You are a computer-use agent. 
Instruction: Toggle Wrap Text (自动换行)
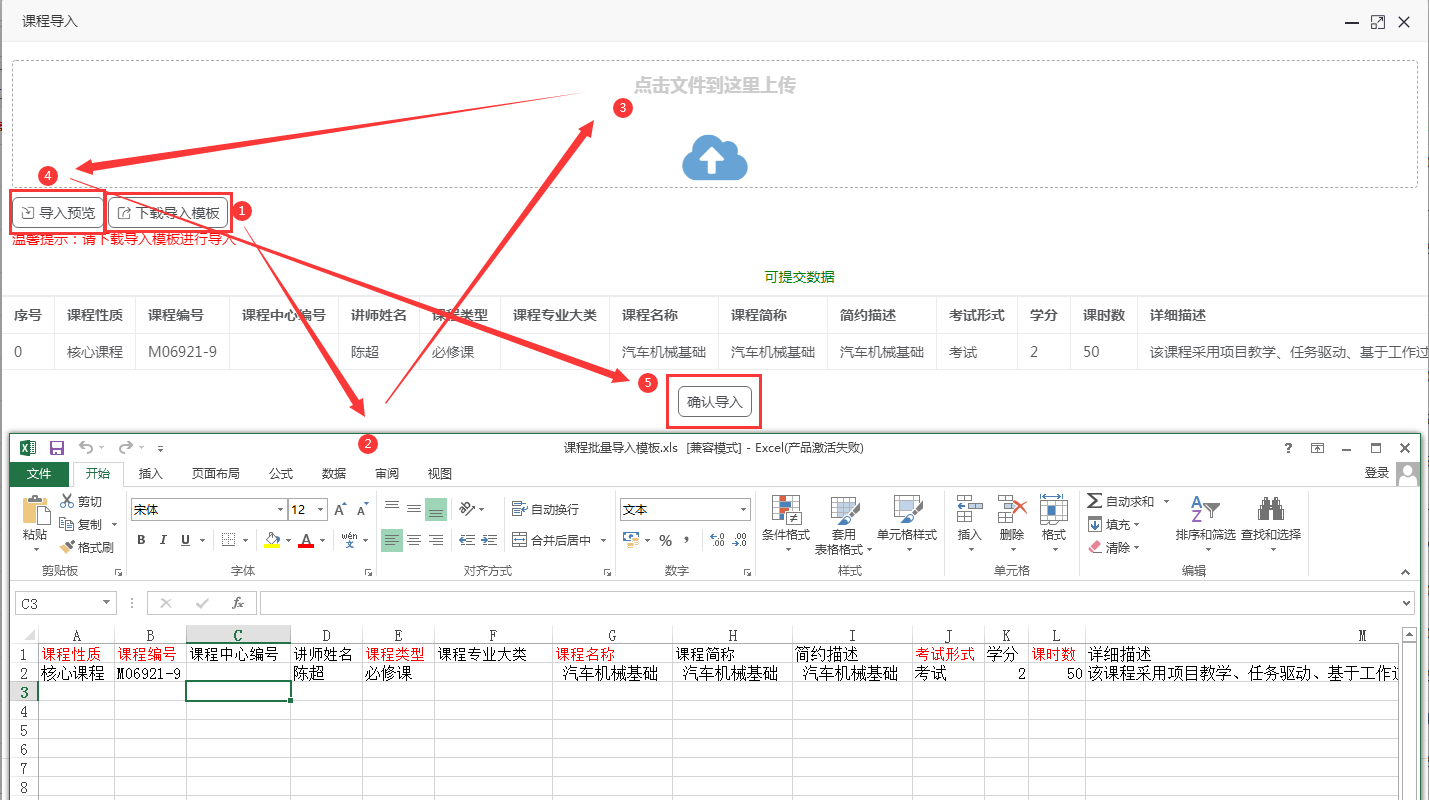click(545, 509)
